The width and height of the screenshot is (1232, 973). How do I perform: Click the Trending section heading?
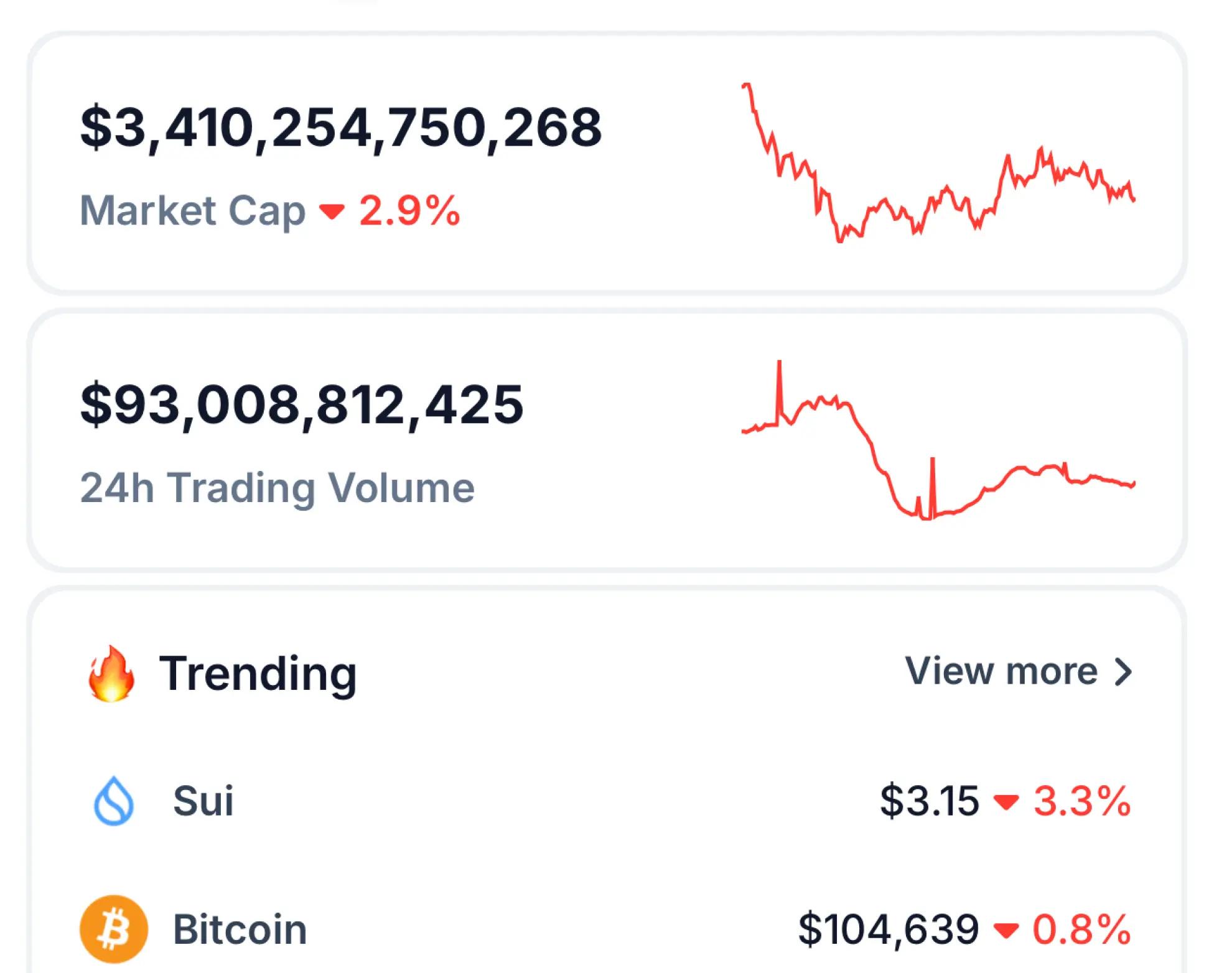click(258, 674)
